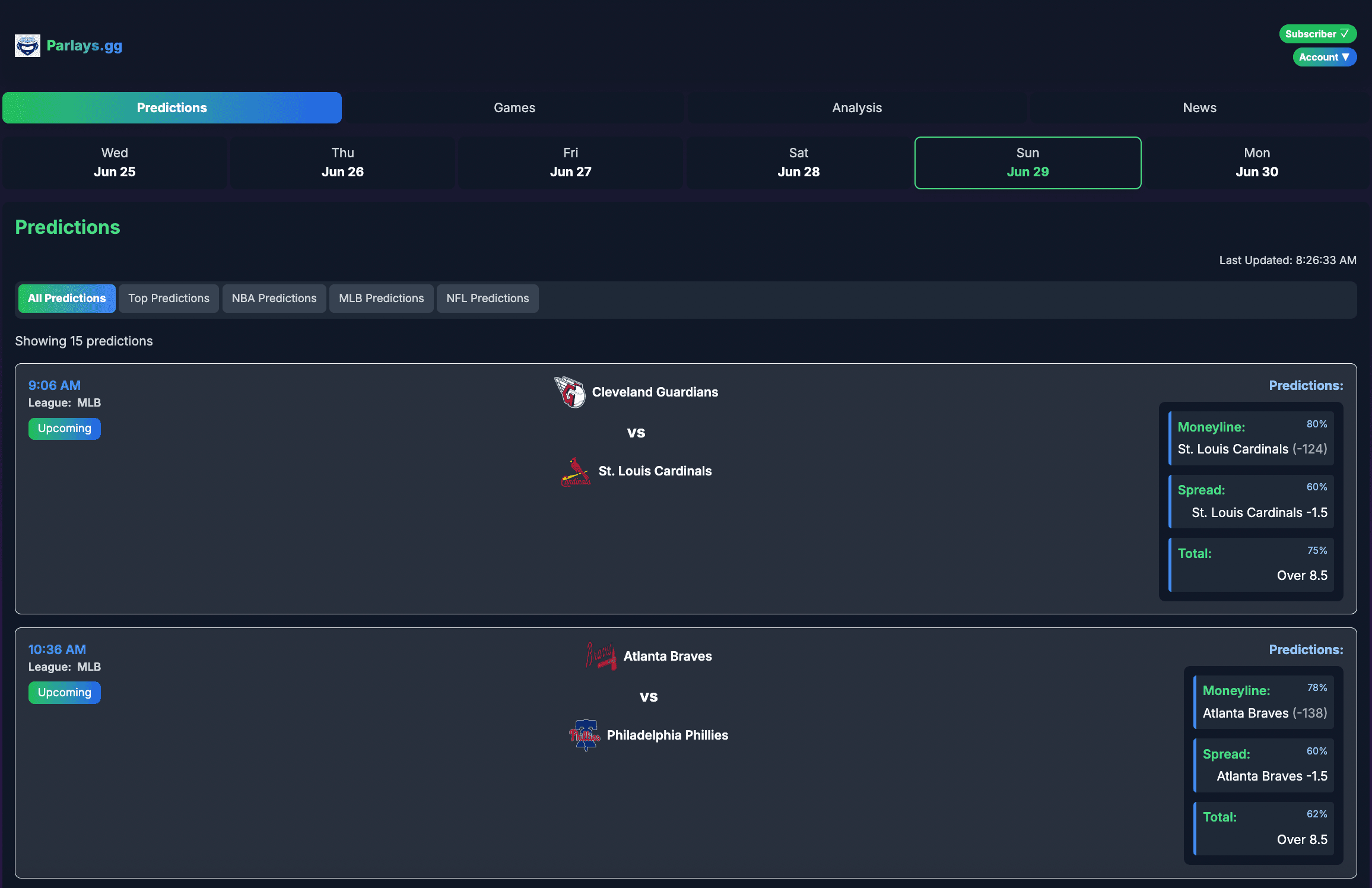This screenshot has height=888, width=1372.
Task: Click the Last Updated 8:26:33 AM timestamp
Action: tap(1288, 260)
